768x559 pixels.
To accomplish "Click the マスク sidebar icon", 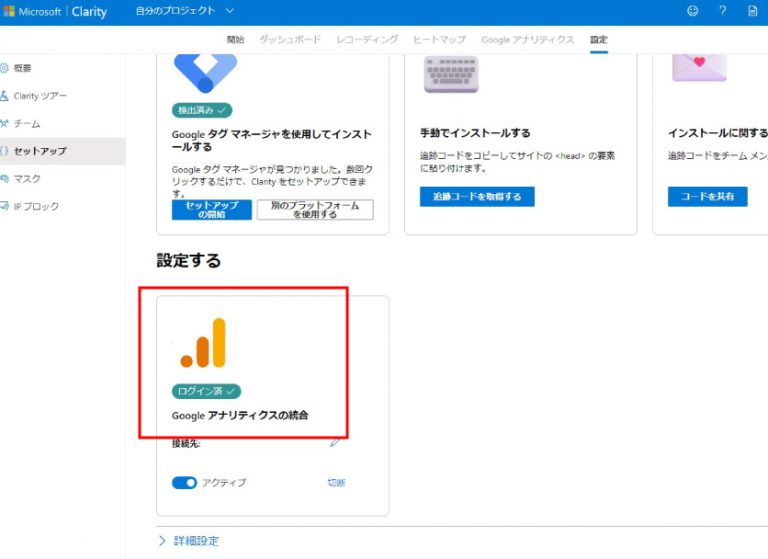I will (x=4, y=179).
